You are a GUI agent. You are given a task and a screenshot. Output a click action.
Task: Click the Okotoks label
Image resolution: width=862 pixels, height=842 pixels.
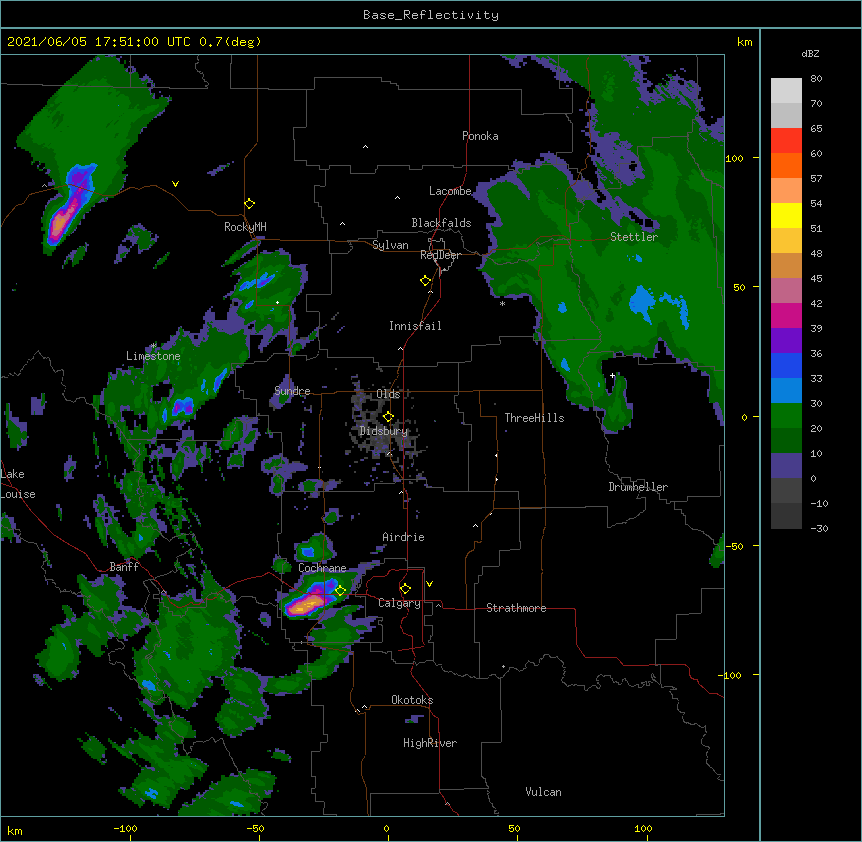[x=412, y=700]
